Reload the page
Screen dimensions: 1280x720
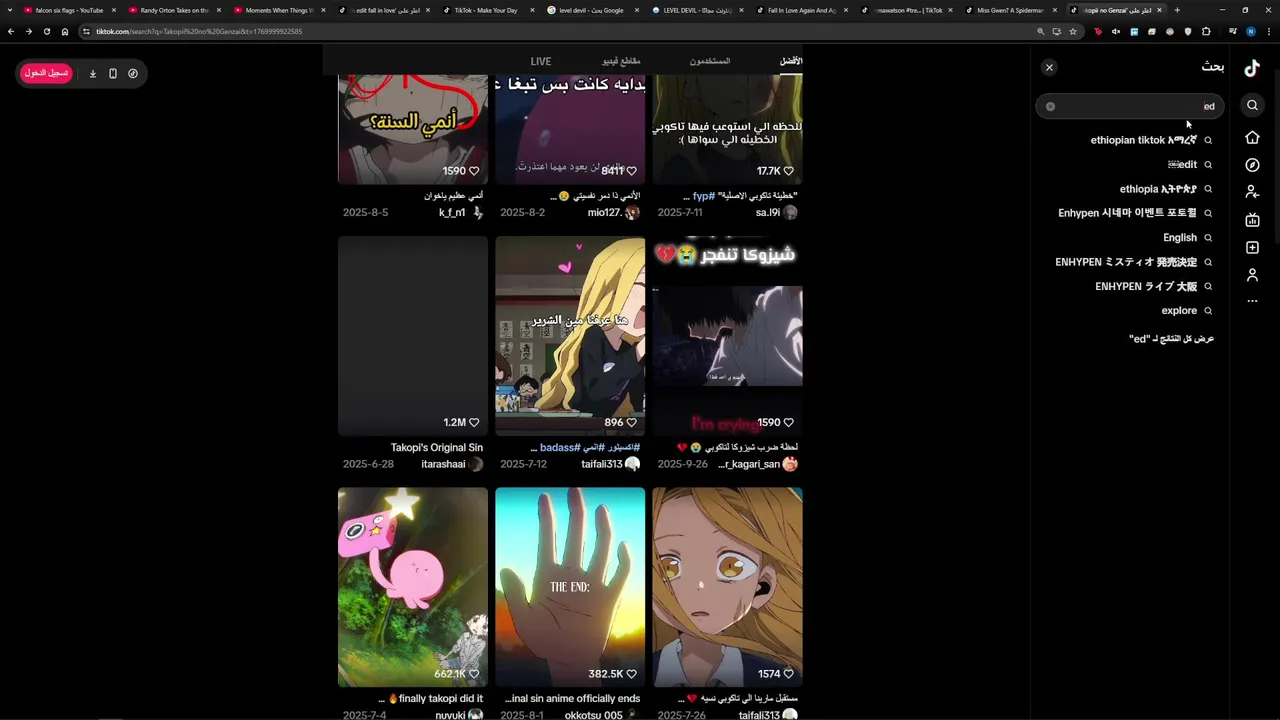tap(46, 31)
